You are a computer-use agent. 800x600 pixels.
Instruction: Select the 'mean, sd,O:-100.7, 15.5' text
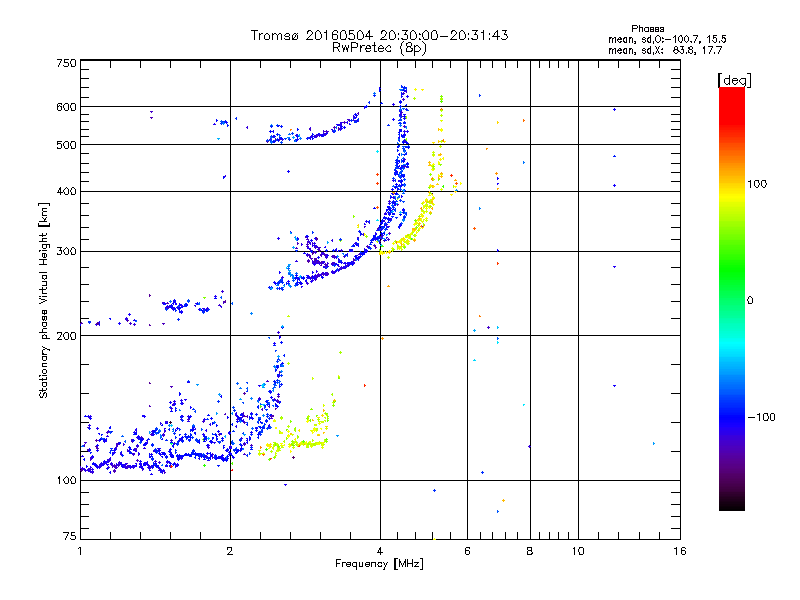point(667,39)
